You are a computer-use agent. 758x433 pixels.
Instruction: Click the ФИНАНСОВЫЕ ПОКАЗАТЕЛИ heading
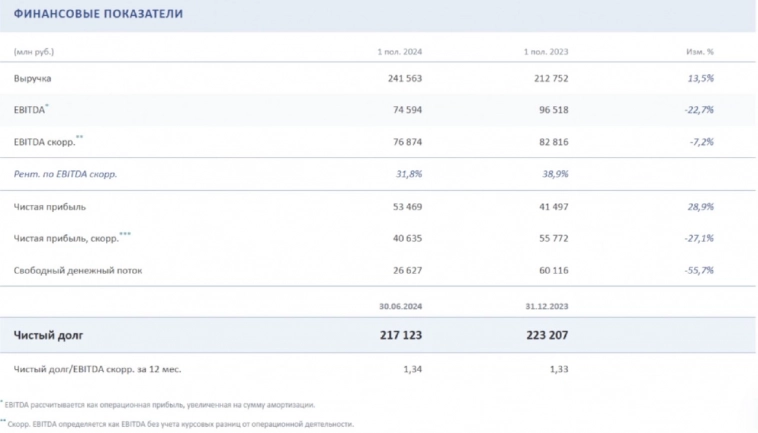(x=83, y=15)
